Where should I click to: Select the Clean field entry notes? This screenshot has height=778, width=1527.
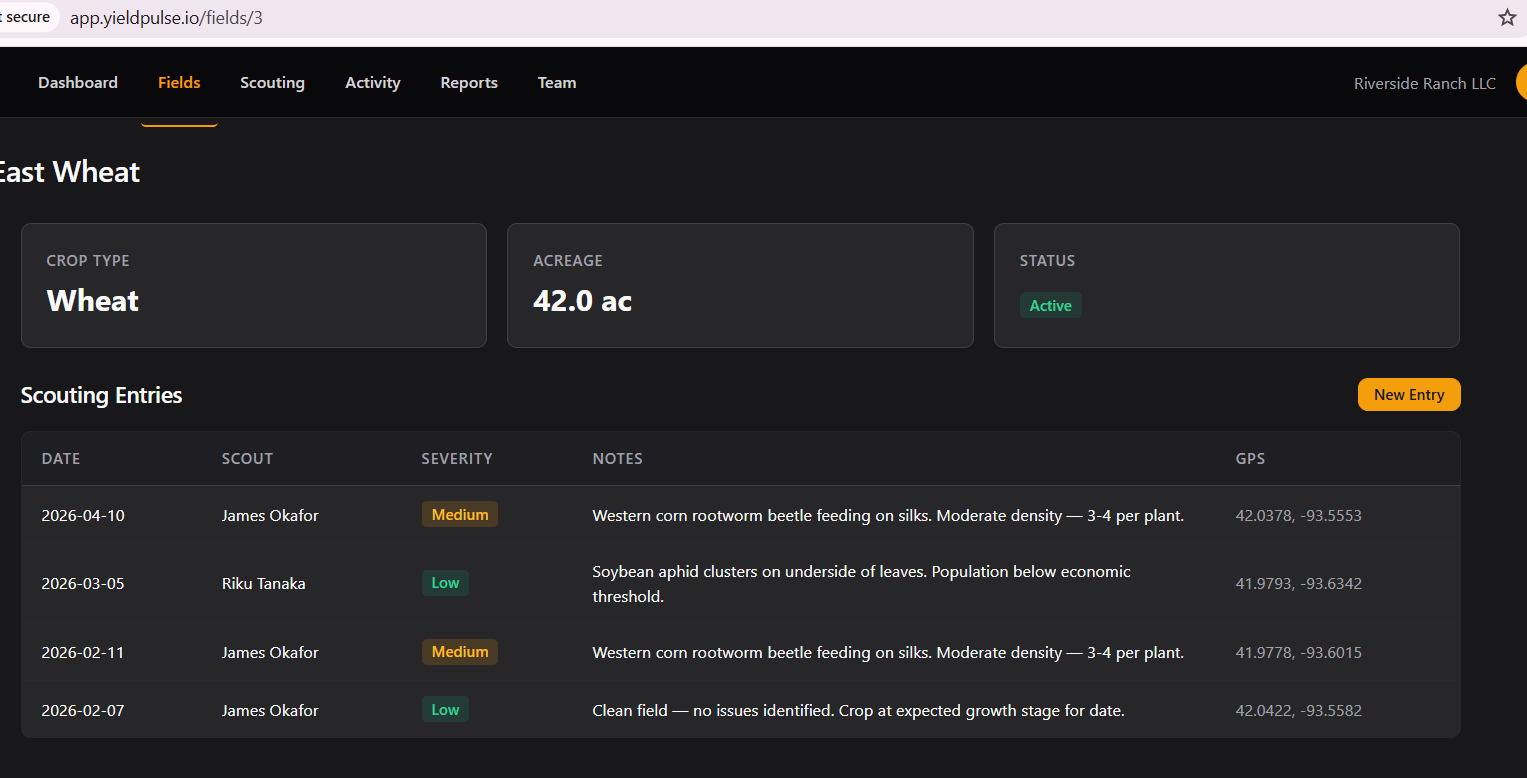point(858,711)
